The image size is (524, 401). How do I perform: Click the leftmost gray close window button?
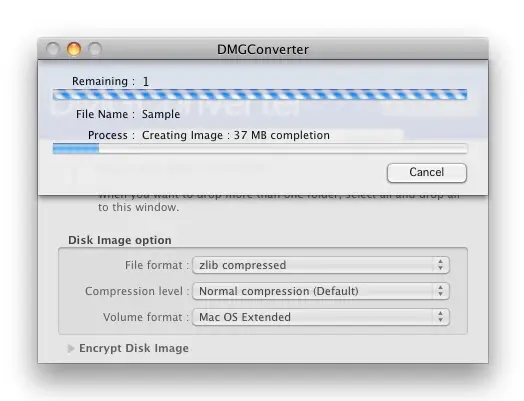click(x=53, y=49)
